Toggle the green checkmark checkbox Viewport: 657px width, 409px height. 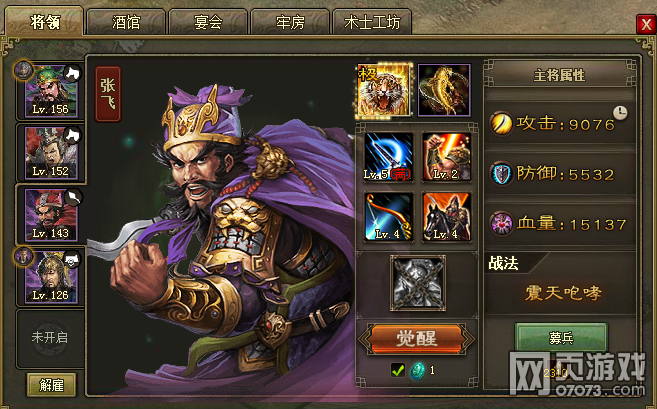(398, 370)
